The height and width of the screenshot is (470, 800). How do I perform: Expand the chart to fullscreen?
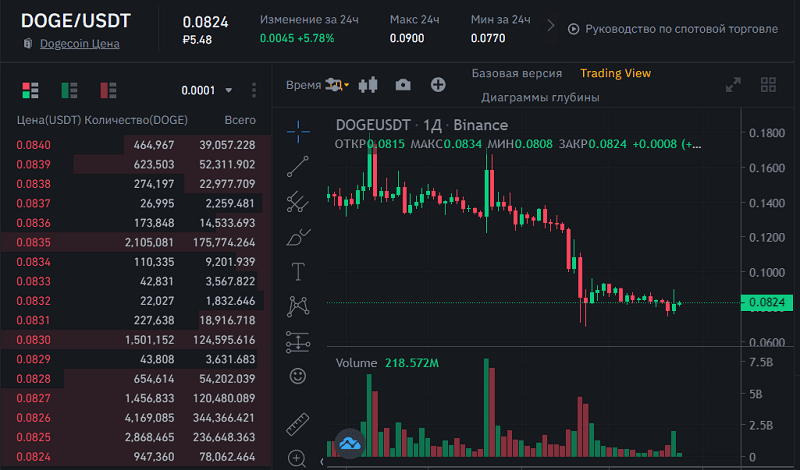pyautogui.click(x=733, y=85)
